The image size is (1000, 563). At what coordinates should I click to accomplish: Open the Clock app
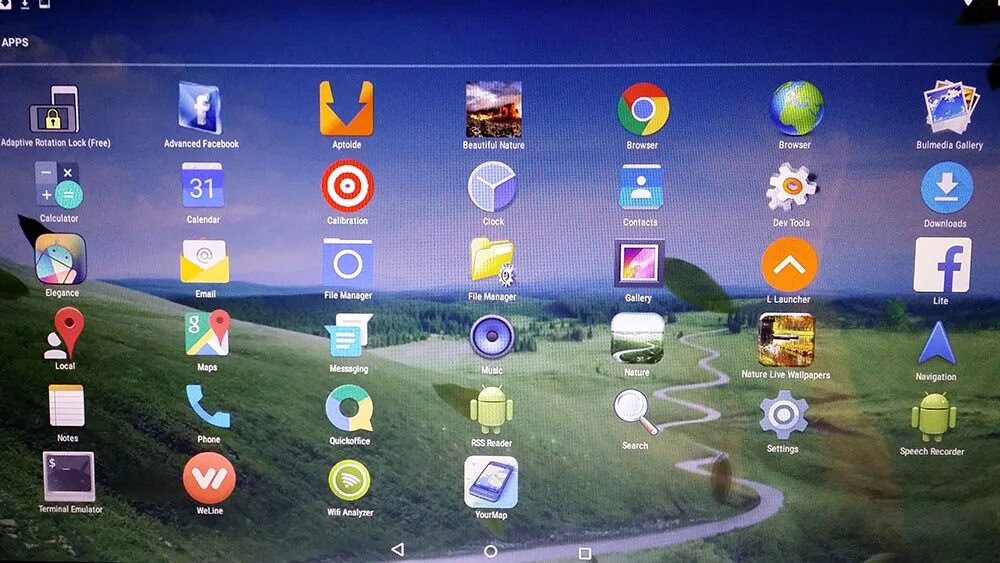click(492, 187)
